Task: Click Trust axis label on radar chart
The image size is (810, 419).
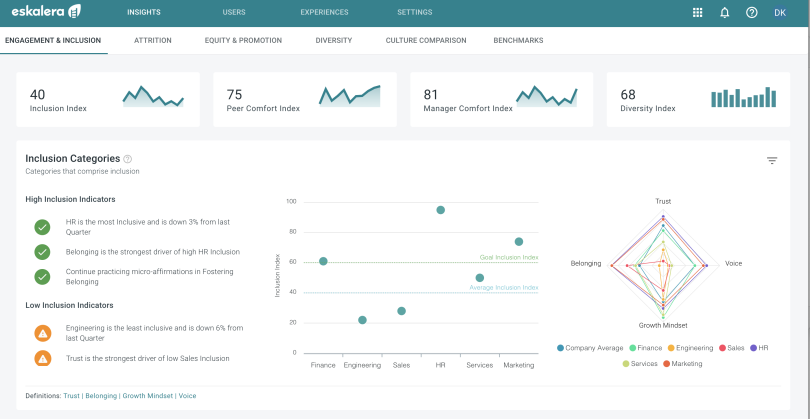Action: pos(663,201)
